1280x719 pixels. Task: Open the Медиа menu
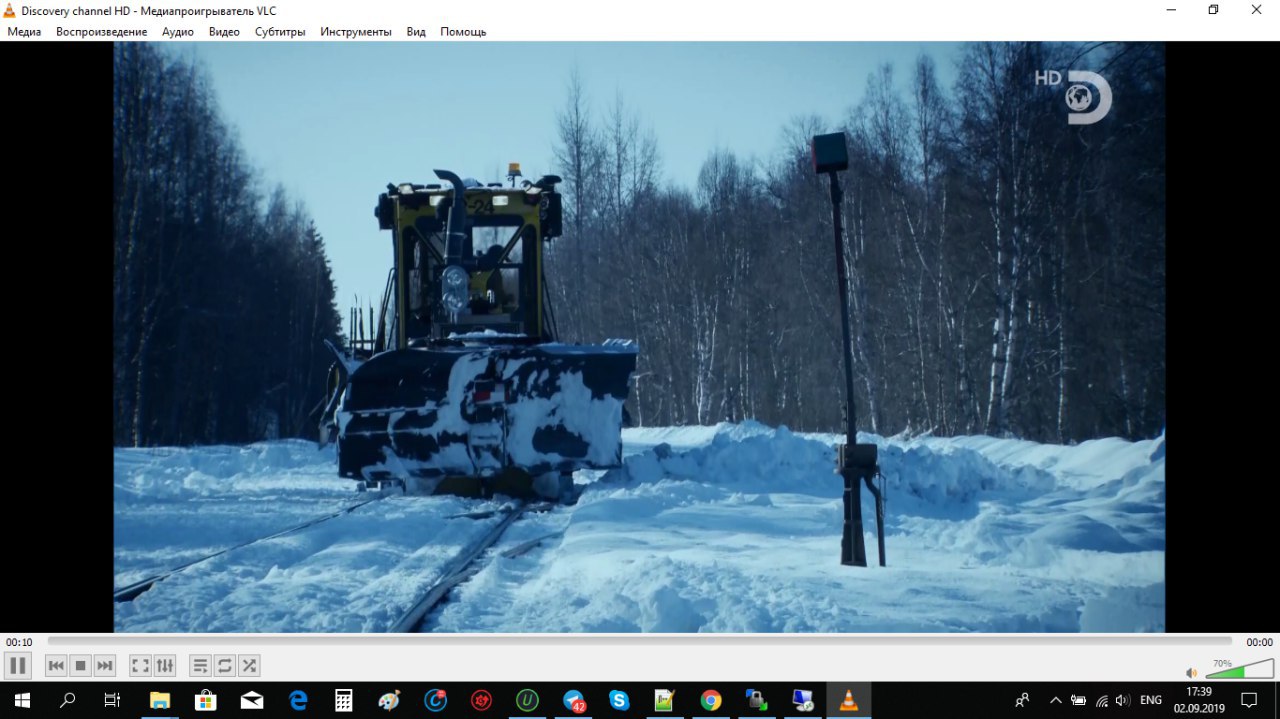pos(24,31)
